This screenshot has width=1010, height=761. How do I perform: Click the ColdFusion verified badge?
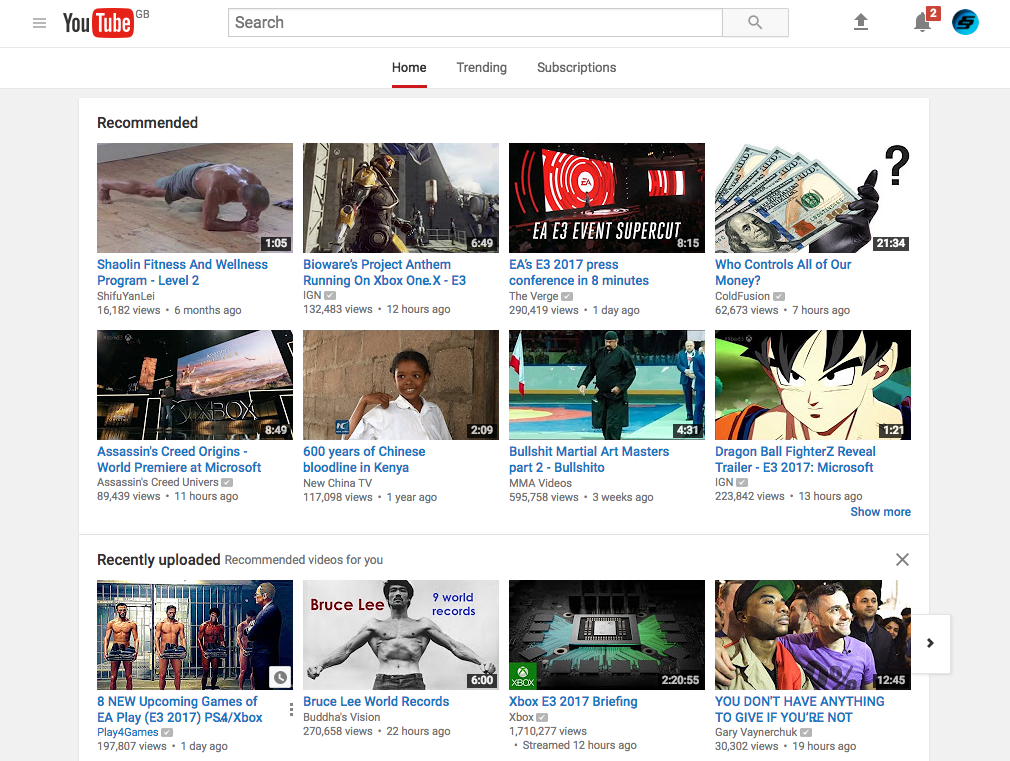[x=779, y=296]
